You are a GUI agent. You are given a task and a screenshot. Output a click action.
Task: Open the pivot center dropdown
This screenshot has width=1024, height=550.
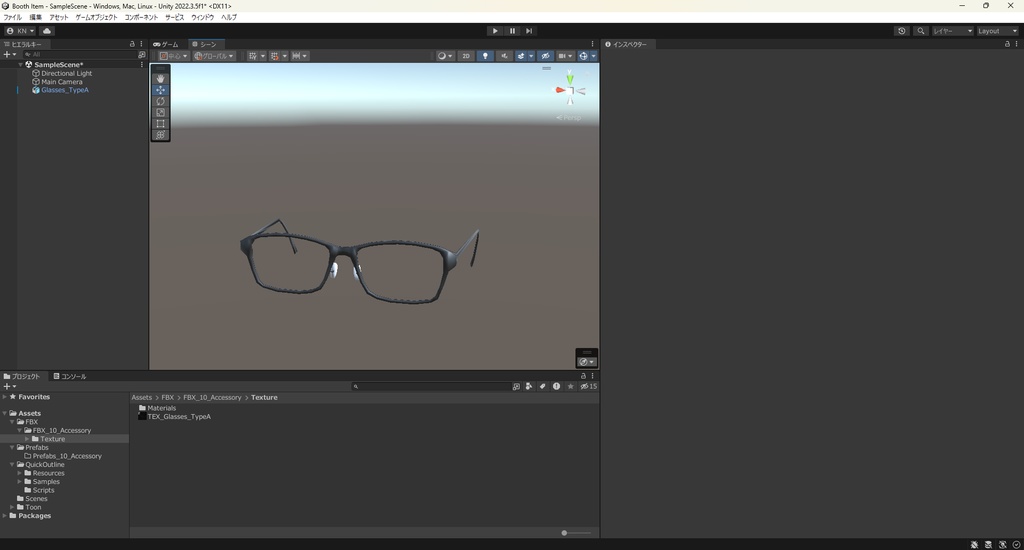coord(174,56)
